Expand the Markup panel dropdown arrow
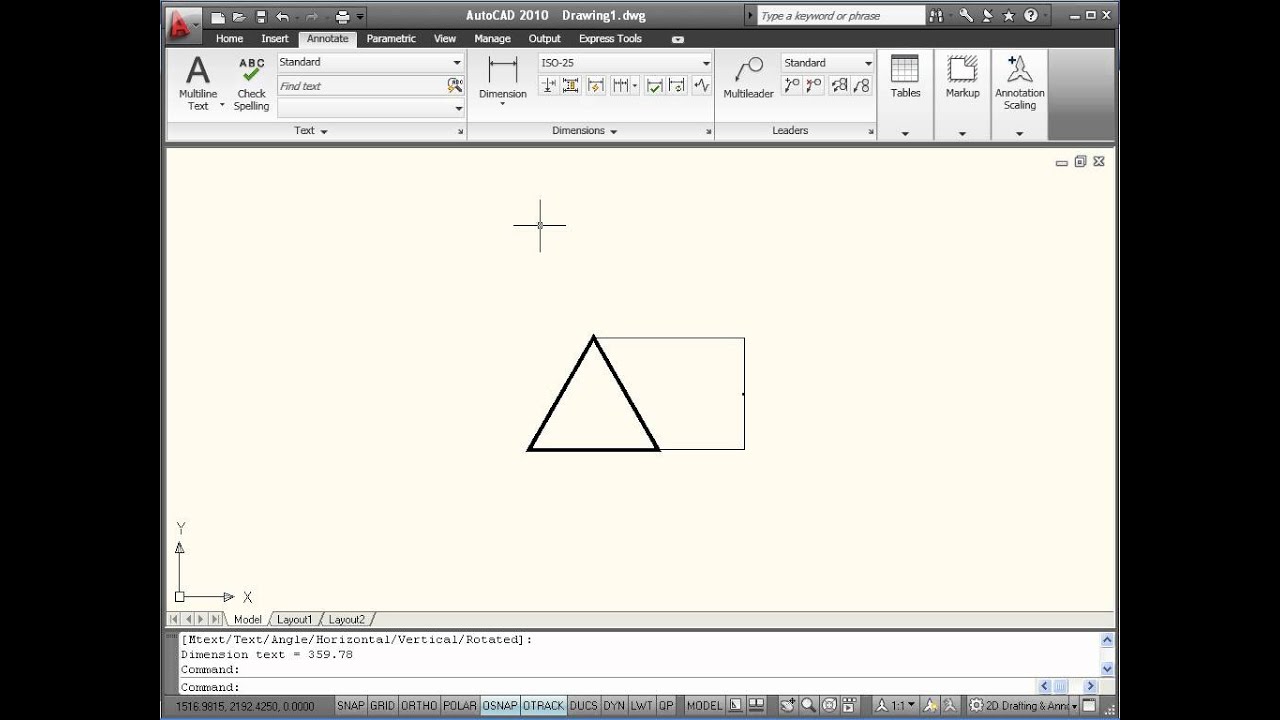1280x720 pixels. [962, 133]
